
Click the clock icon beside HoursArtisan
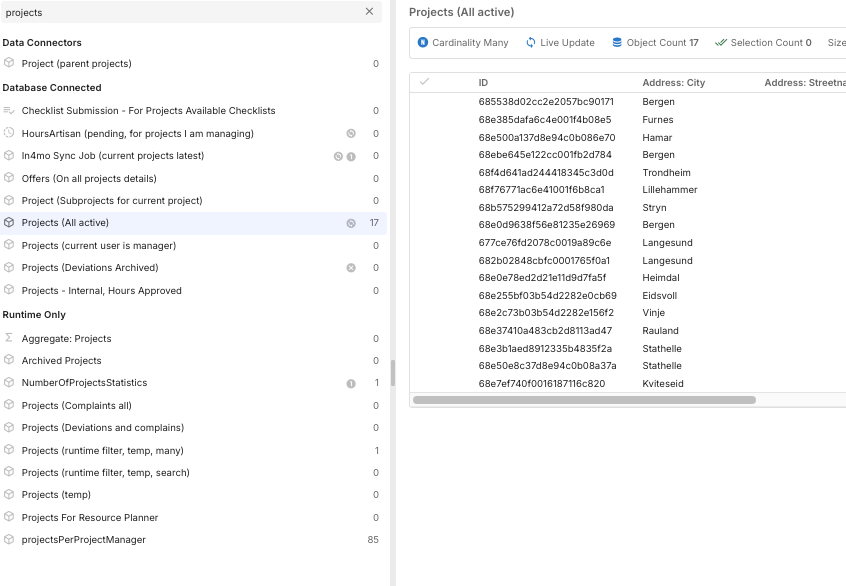9,133
